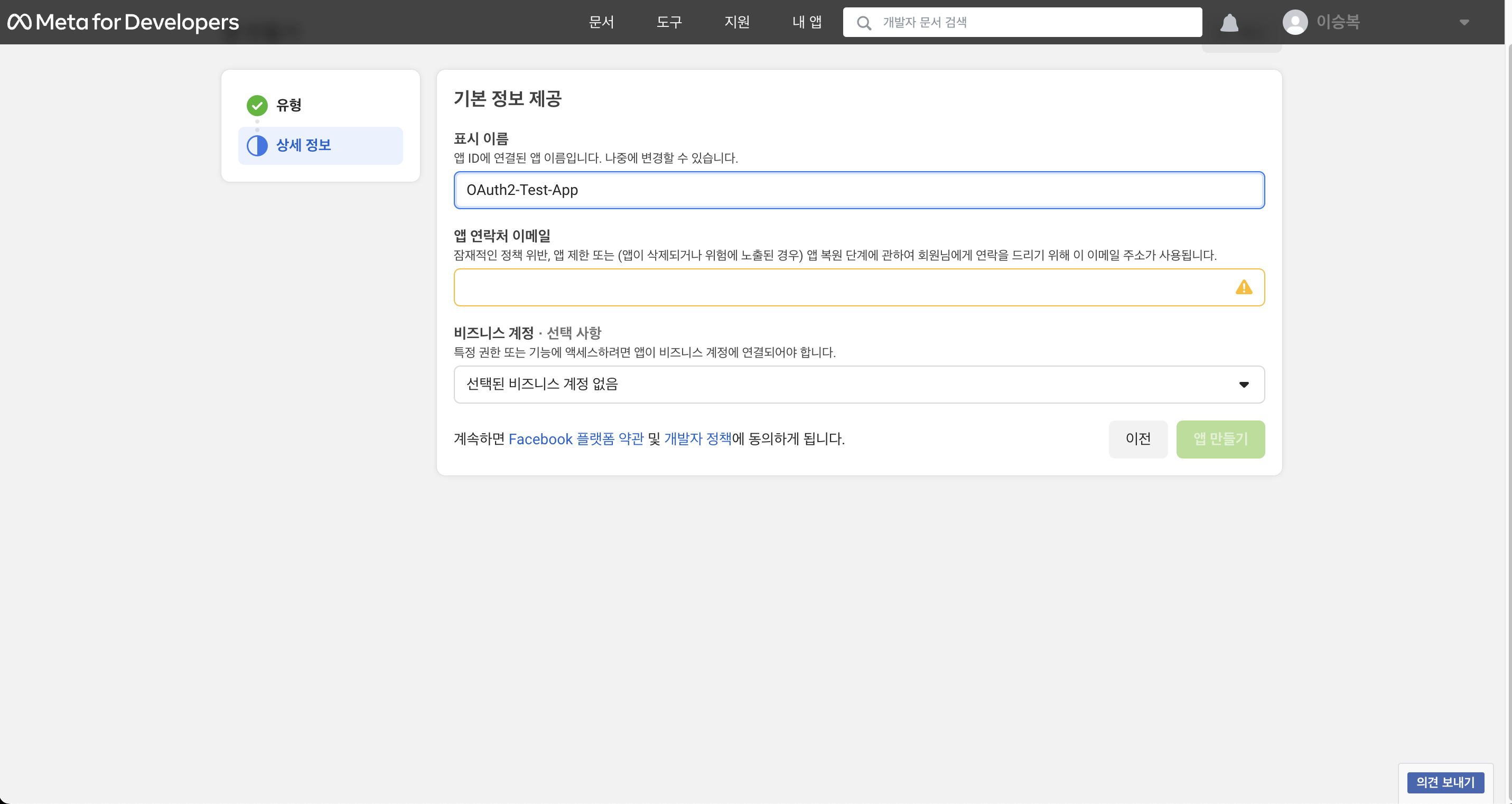
Task: Click the business account dropdown arrow
Action: click(x=1243, y=385)
